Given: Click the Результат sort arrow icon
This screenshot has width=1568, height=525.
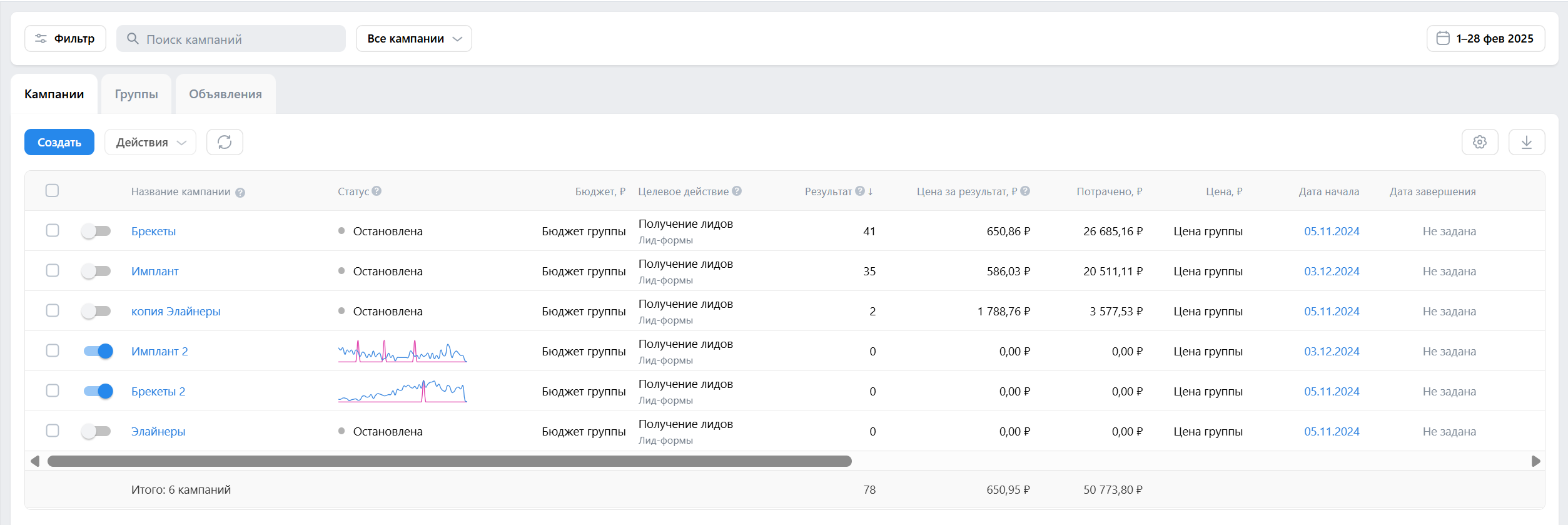Looking at the screenshot, I should (870, 191).
